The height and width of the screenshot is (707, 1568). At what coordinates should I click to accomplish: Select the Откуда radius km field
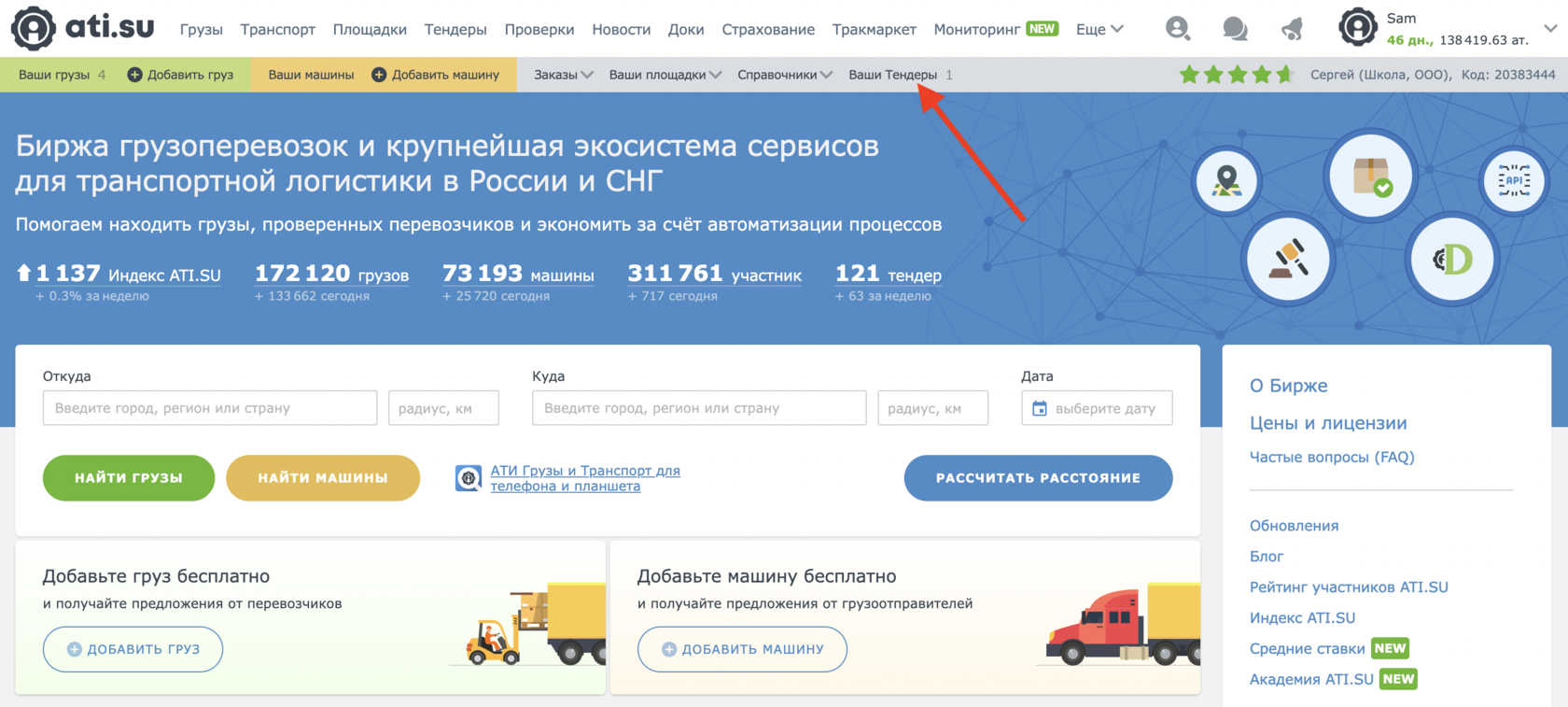click(x=443, y=408)
